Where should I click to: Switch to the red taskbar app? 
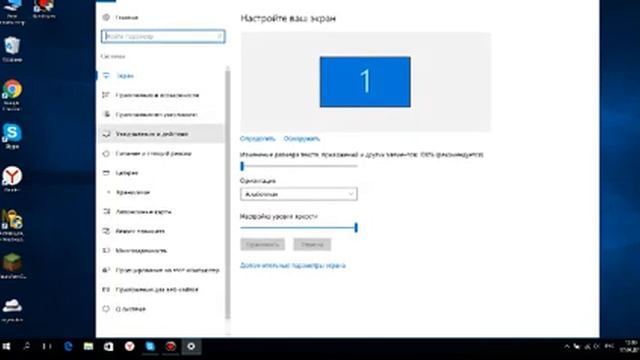coord(171,347)
